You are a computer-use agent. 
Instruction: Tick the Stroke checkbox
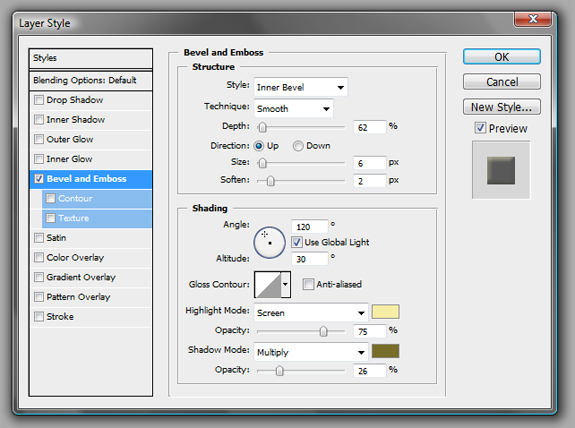[39, 317]
